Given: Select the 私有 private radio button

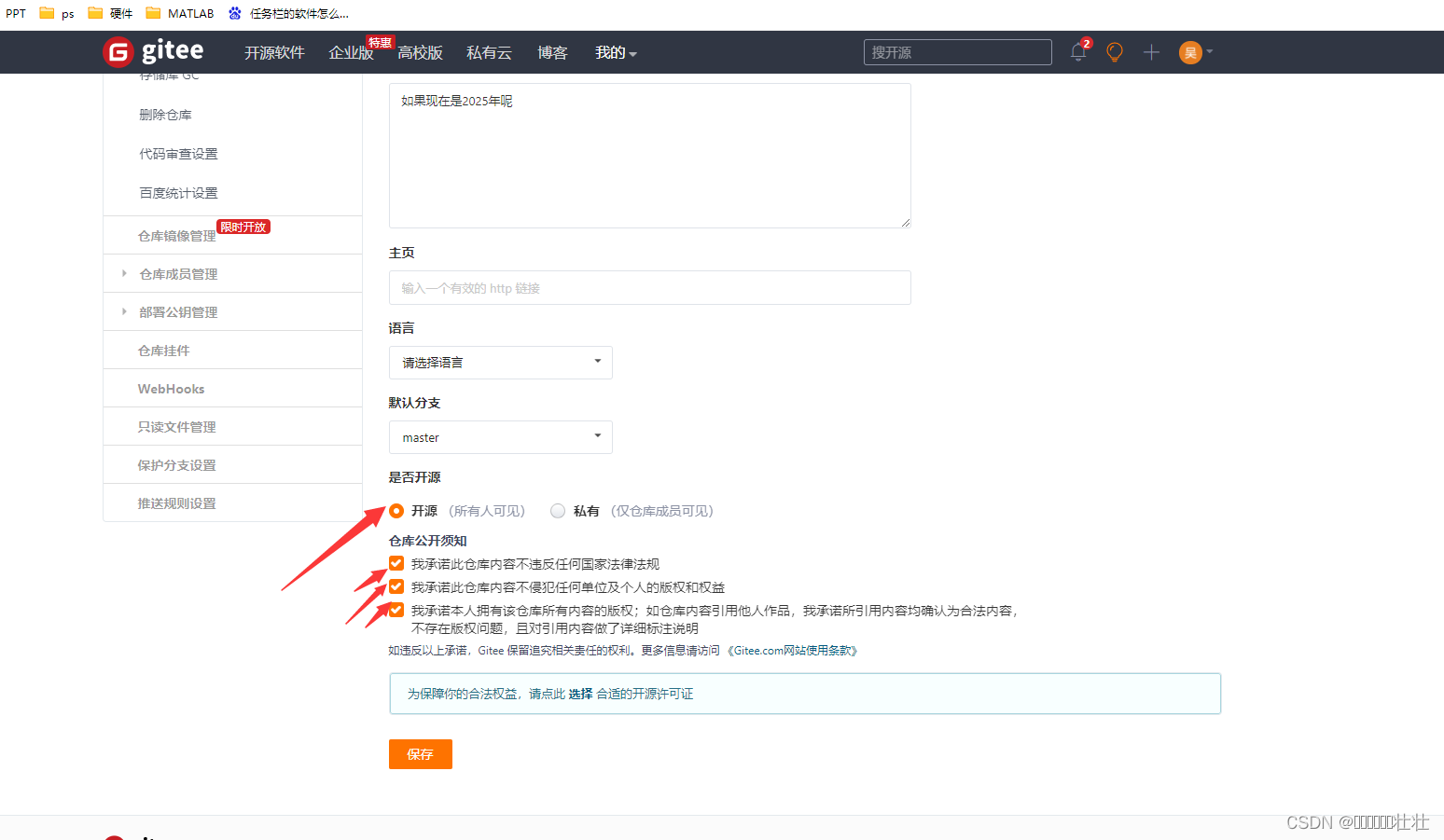Looking at the screenshot, I should coord(558,511).
